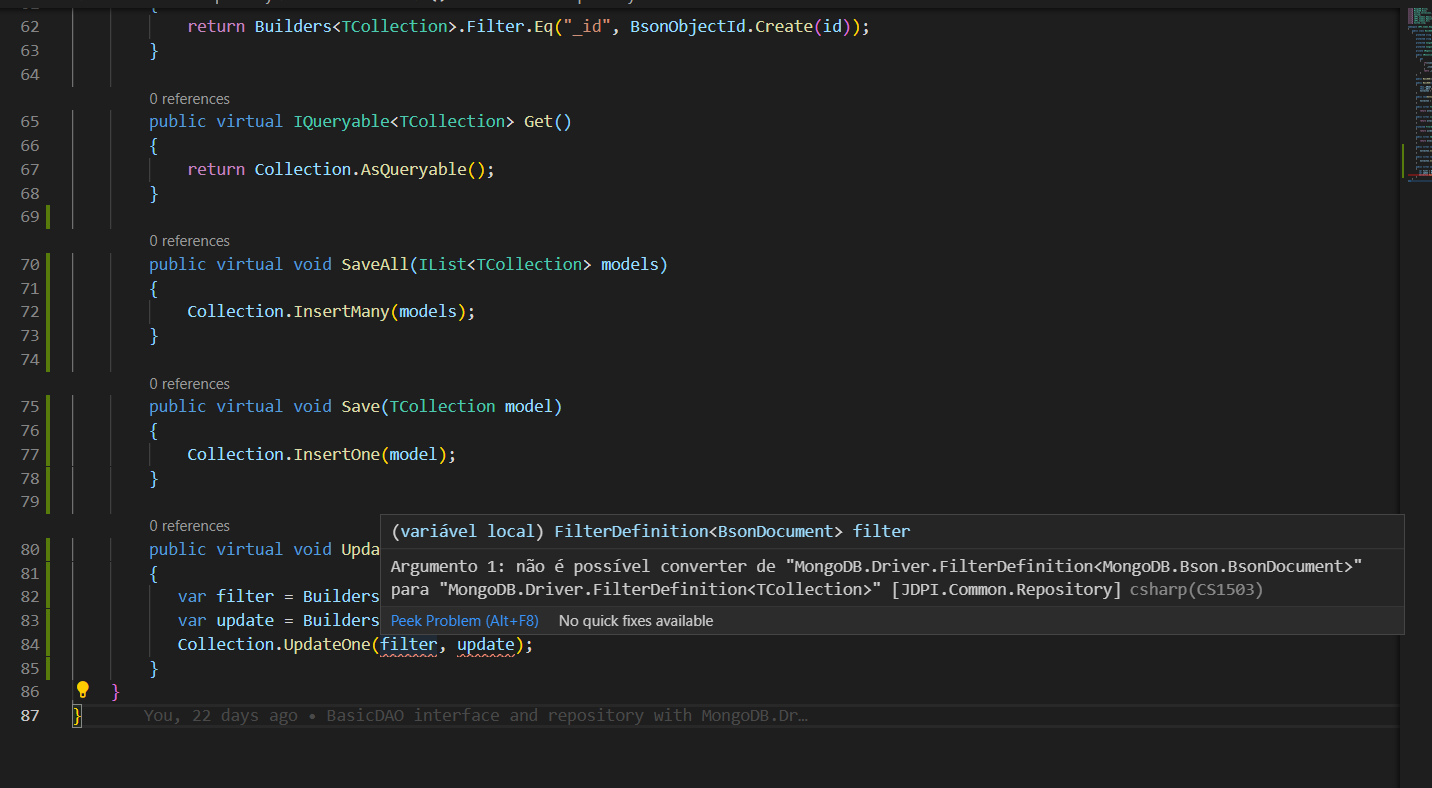Screen dimensions: 1432x788
Task: Click the "_id" string literal on line 62
Action: (x=587, y=26)
